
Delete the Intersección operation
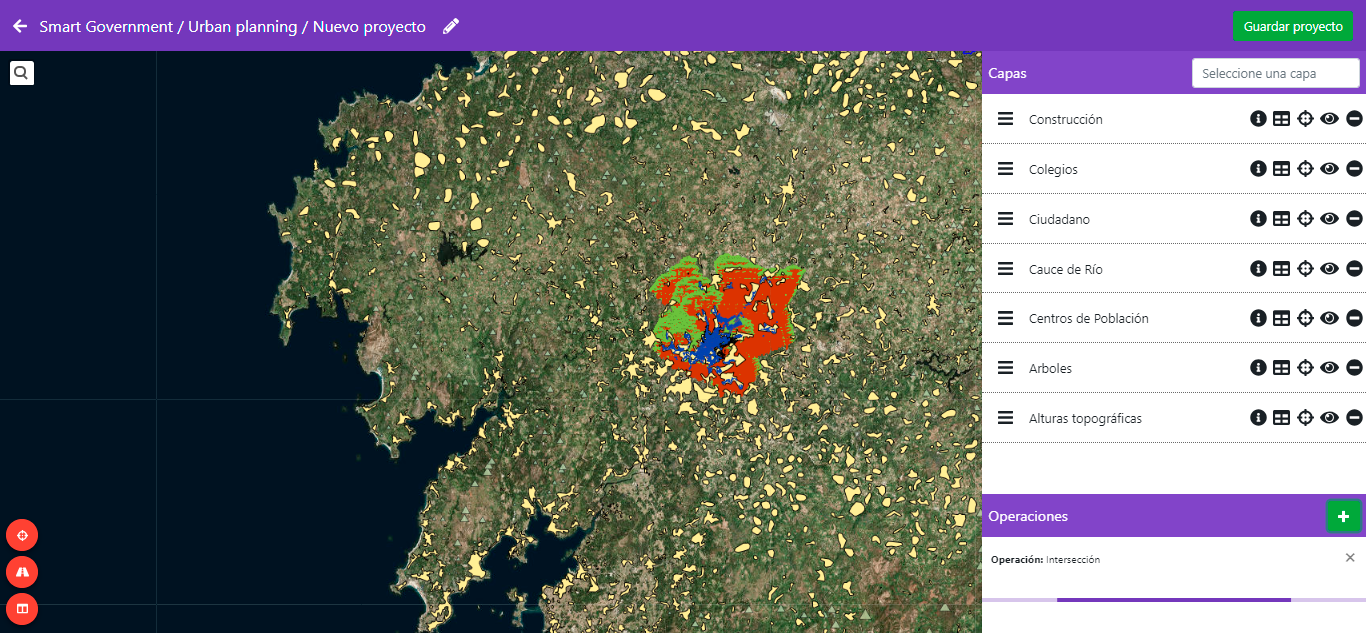click(x=1350, y=558)
